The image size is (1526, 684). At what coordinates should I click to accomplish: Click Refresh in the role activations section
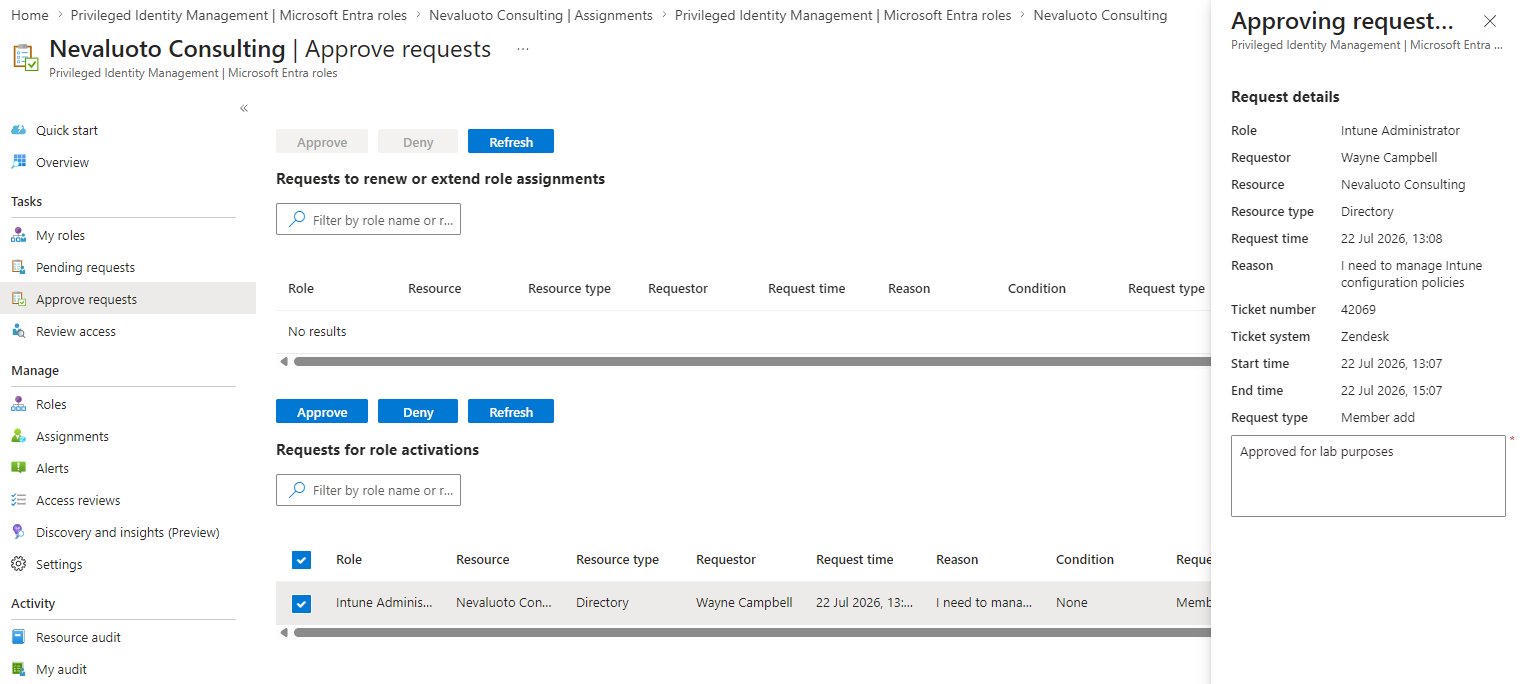pyautogui.click(x=511, y=412)
